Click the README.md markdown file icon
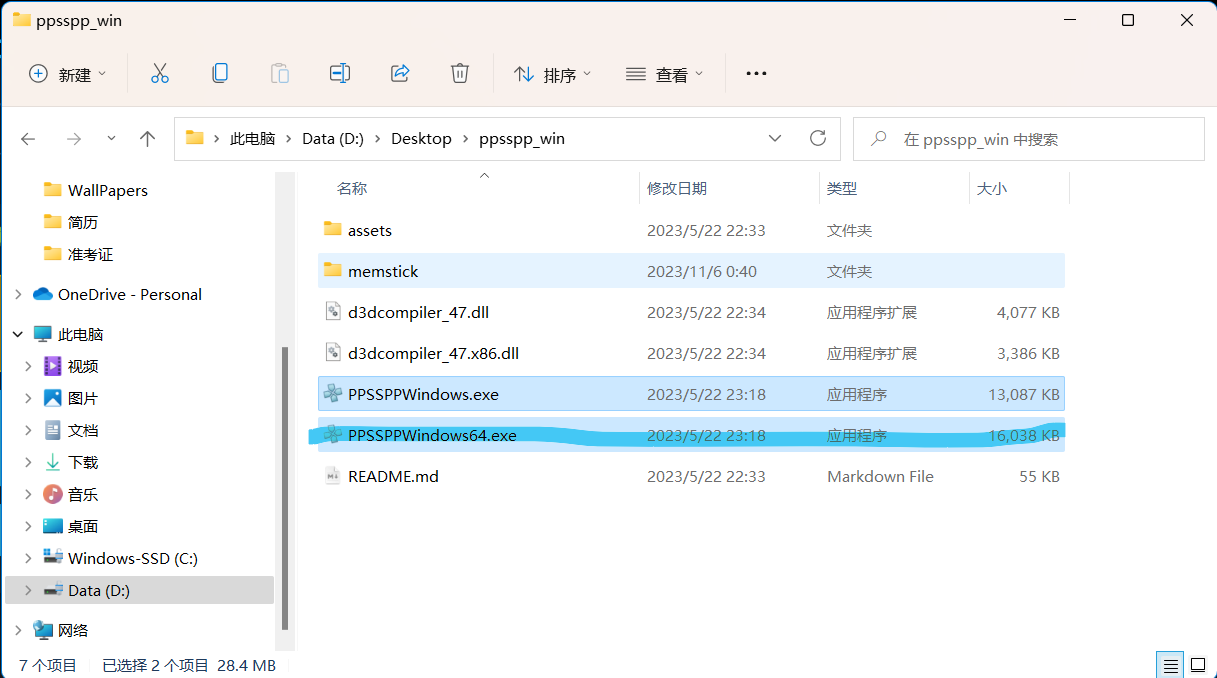1217x678 pixels. pyautogui.click(x=333, y=476)
